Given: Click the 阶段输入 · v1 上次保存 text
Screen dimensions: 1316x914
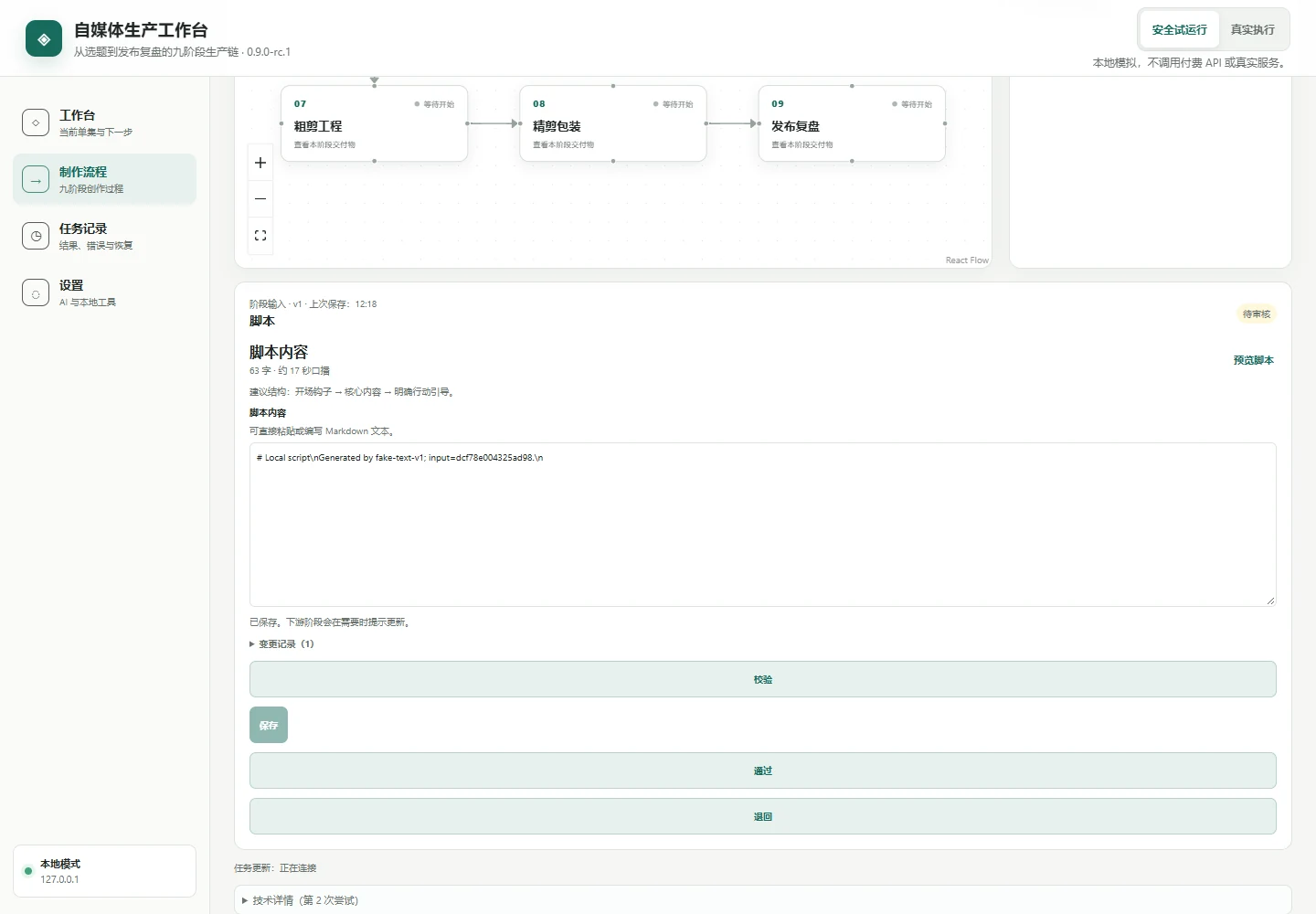Looking at the screenshot, I should 313,304.
